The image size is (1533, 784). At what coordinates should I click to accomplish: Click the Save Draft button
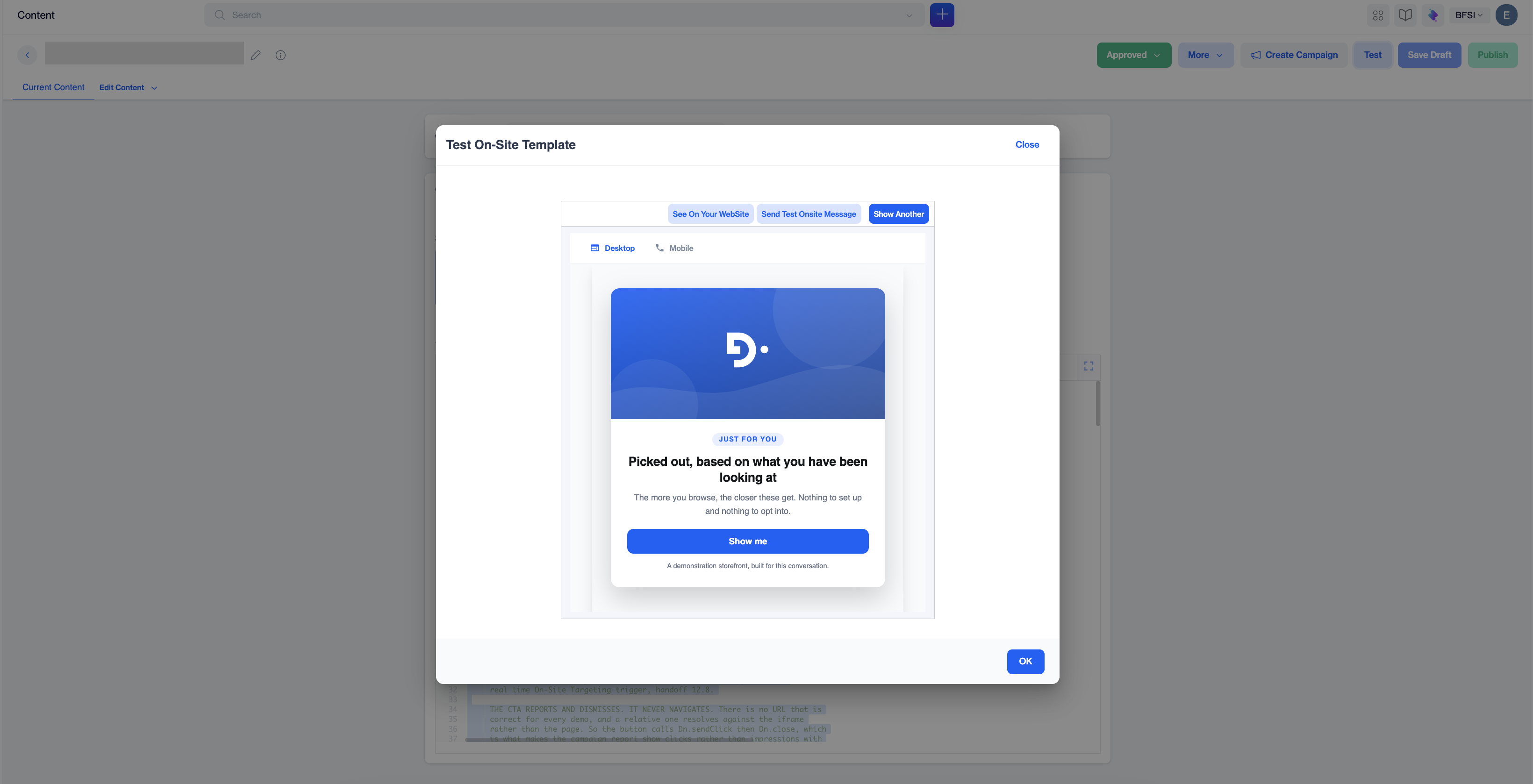coord(1429,55)
